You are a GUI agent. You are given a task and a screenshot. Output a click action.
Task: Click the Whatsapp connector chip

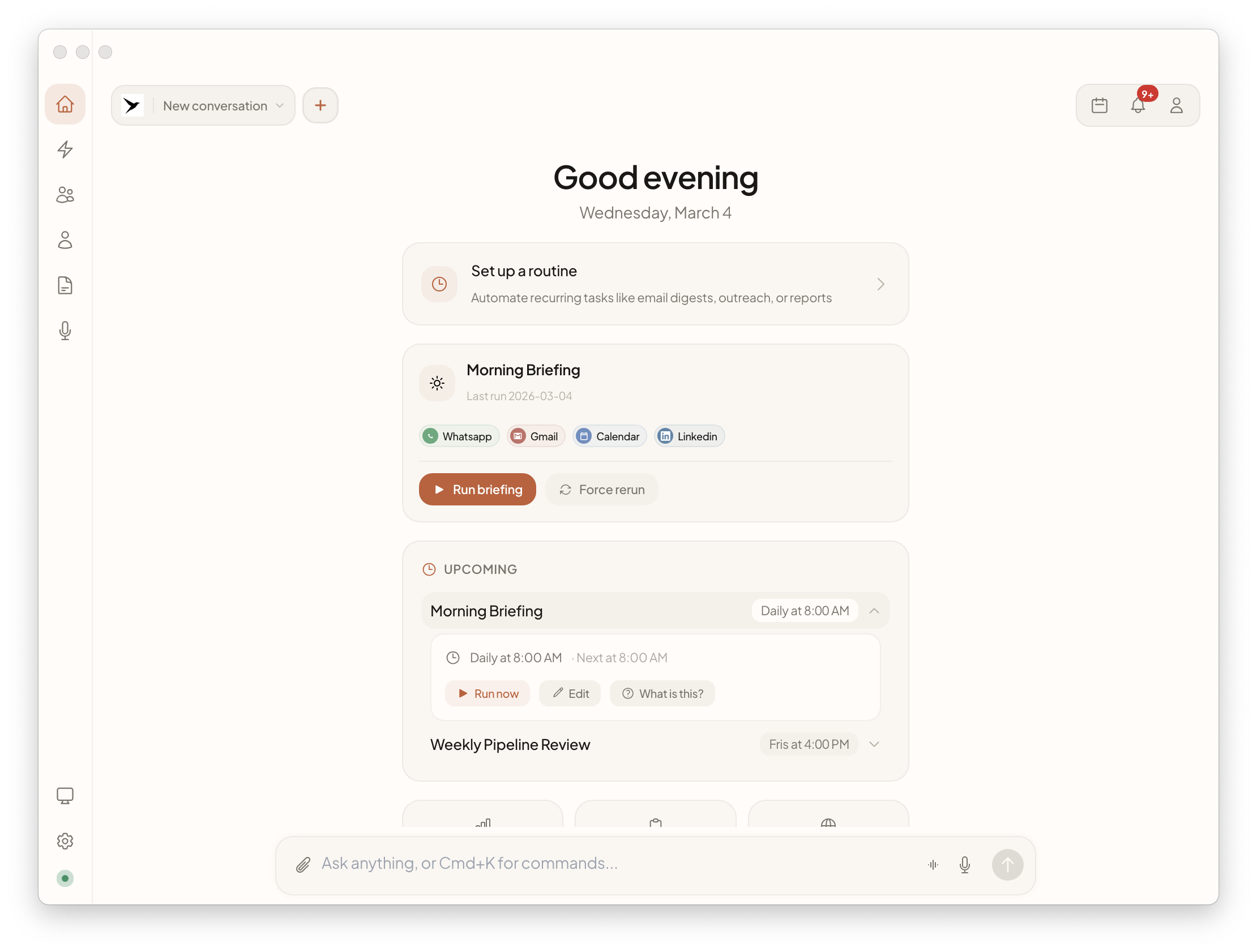(459, 436)
